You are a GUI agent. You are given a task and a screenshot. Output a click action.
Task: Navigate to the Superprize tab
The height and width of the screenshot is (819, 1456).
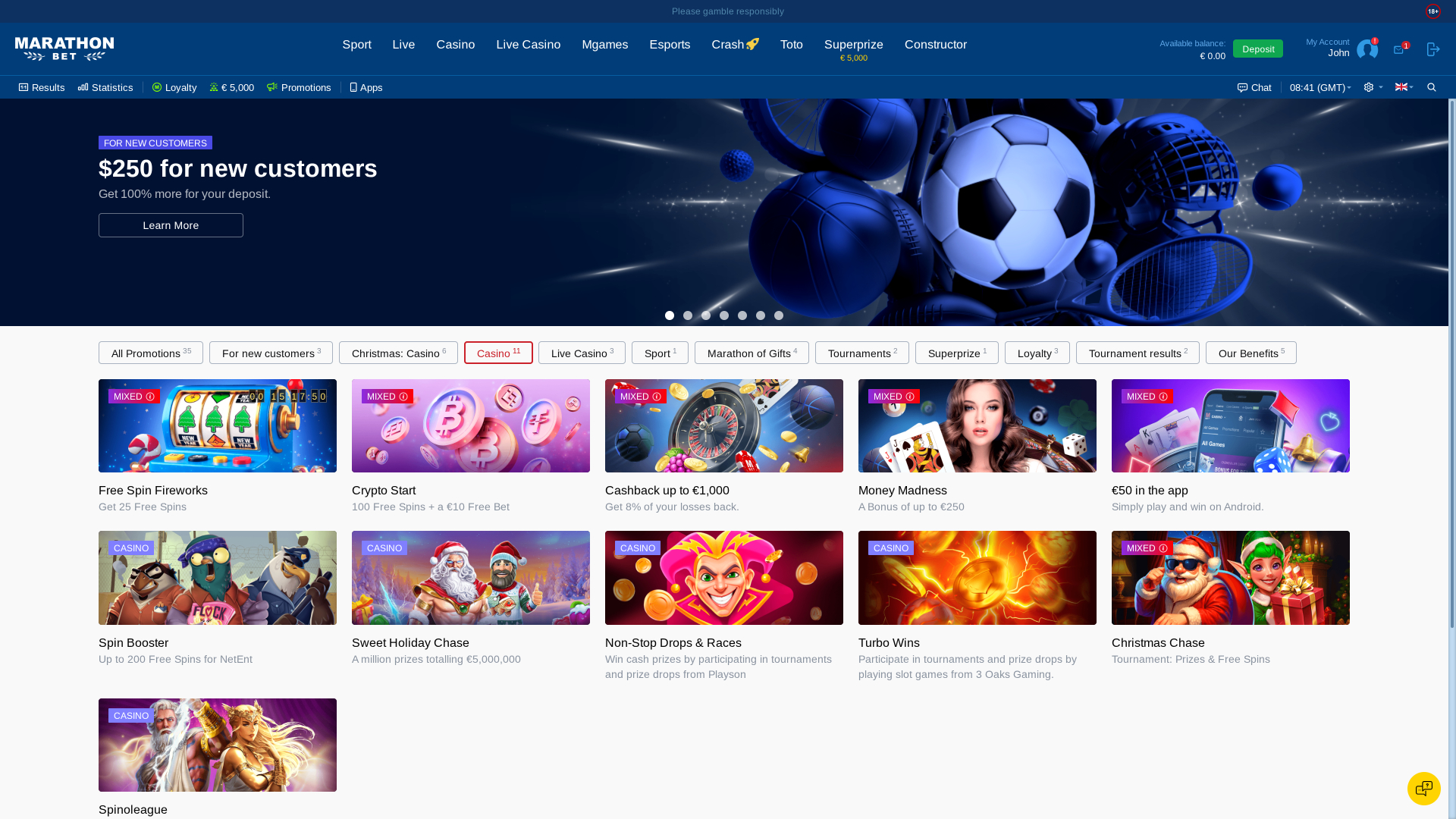click(x=853, y=45)
